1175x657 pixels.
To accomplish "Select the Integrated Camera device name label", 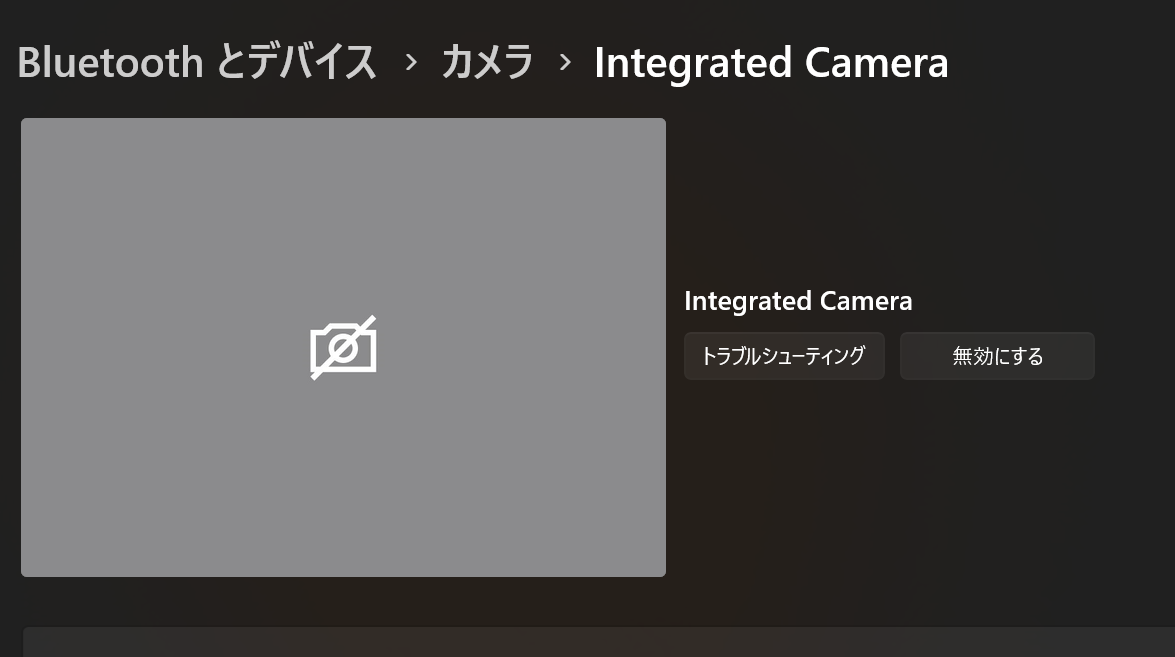I will [798, 301].
